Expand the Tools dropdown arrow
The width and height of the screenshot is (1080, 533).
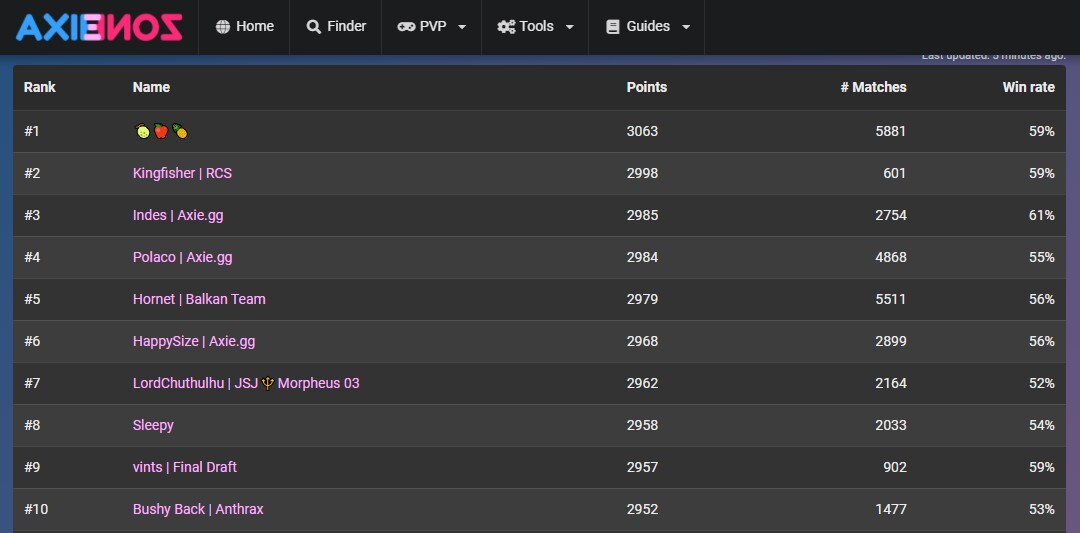pos(570,28)
